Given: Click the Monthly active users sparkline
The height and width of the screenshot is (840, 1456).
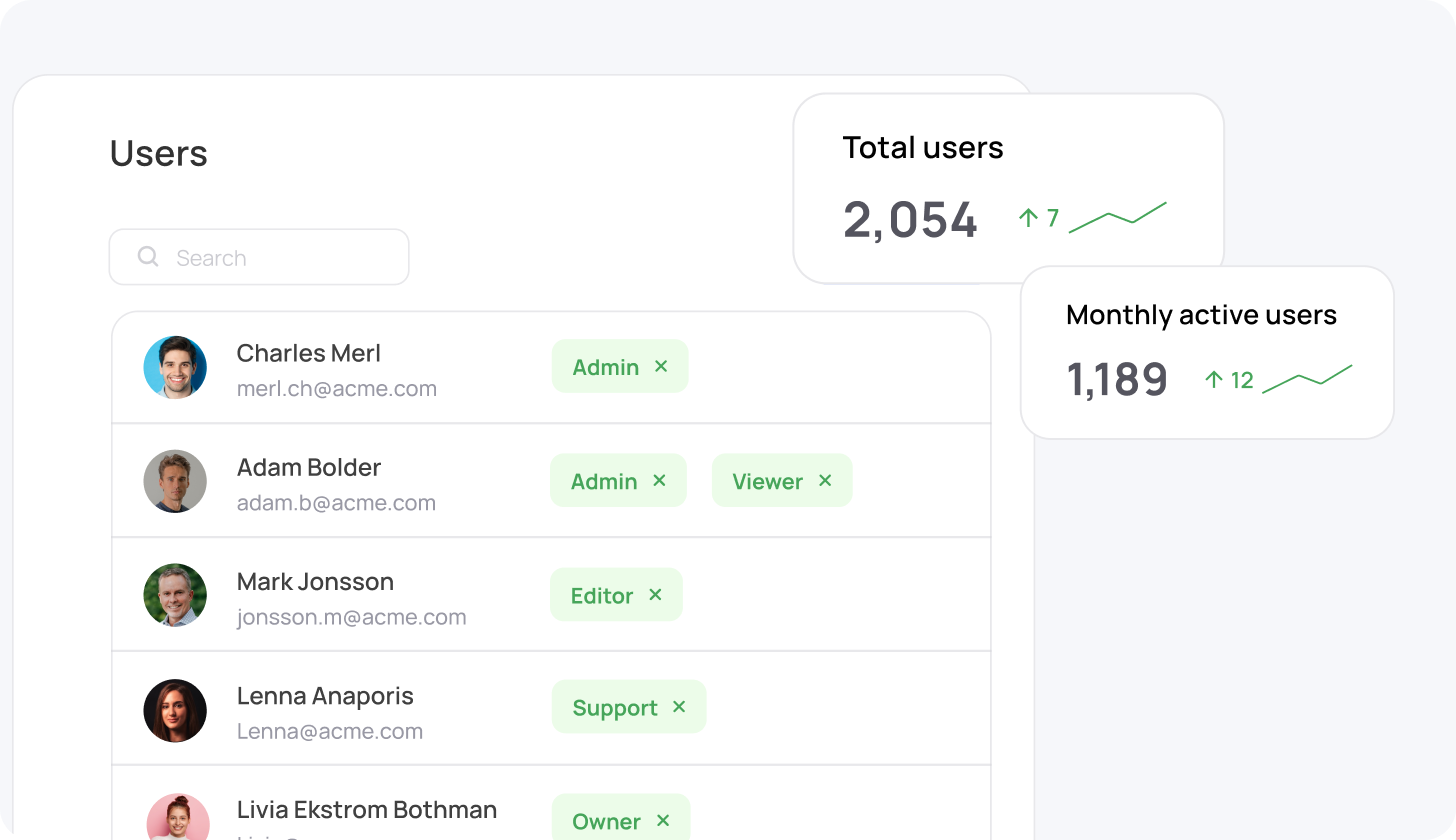Looking at the screenshot, I should [x=1306, y=379].
